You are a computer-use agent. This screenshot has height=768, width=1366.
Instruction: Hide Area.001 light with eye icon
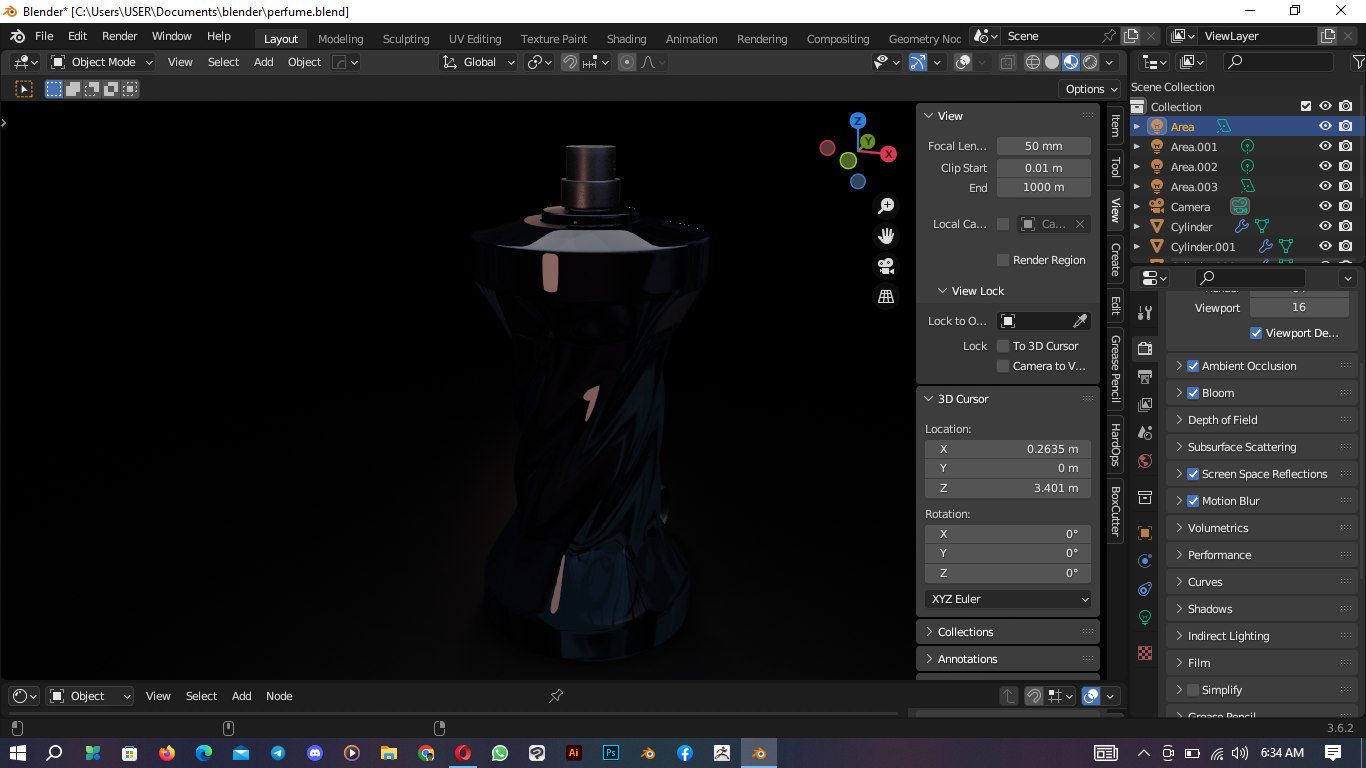[x=1325, y=147]
